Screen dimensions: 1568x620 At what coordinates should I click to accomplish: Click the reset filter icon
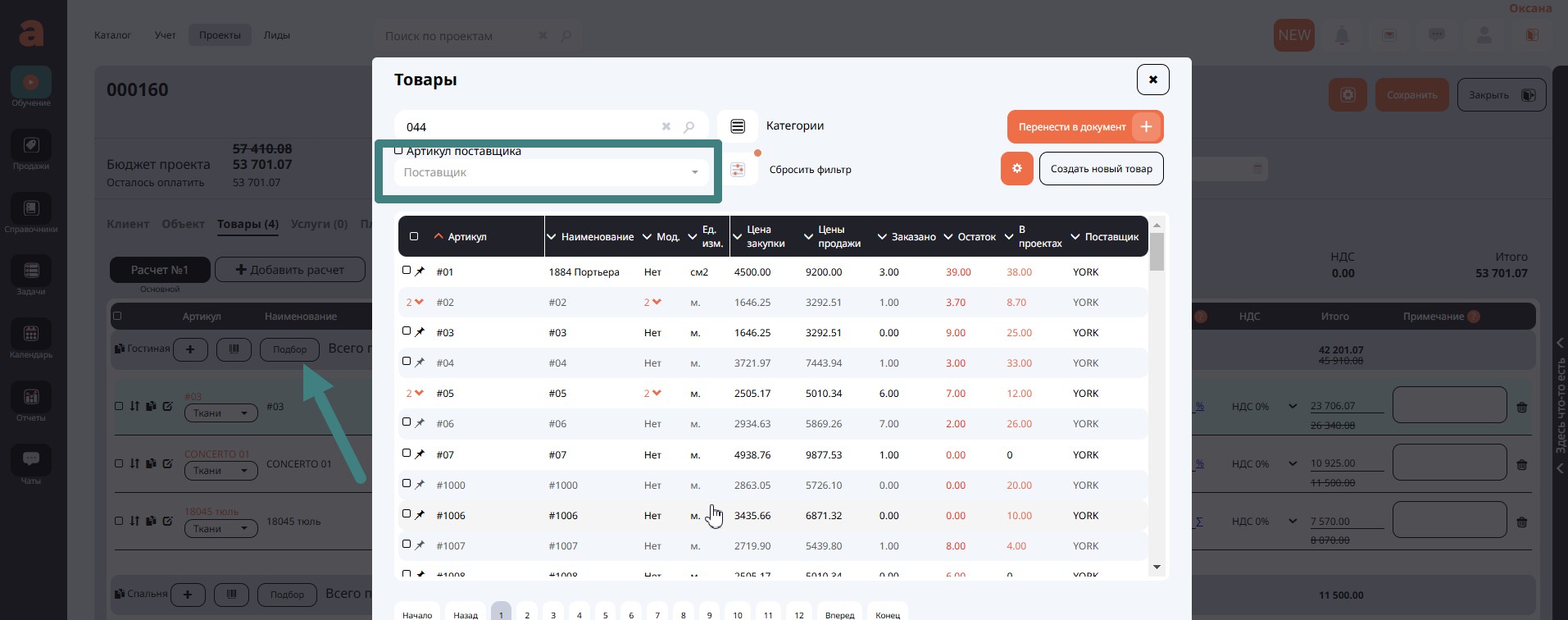tap(738, 170)
